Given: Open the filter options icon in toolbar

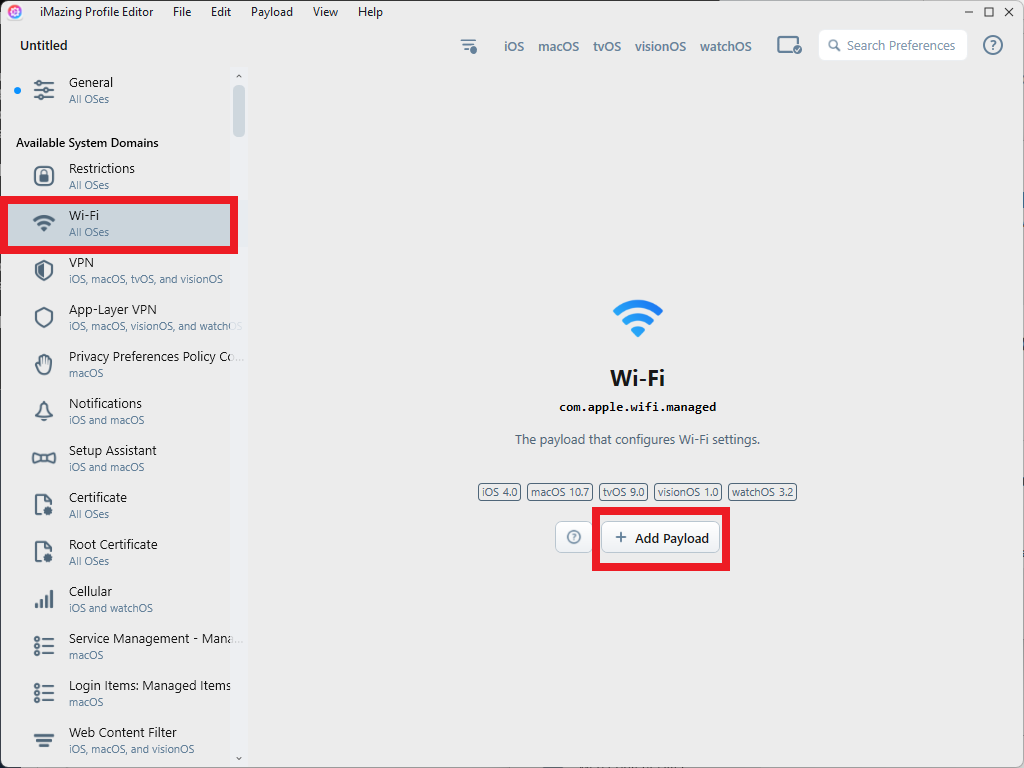Looking at the screenshot, I should pos(469,46).
